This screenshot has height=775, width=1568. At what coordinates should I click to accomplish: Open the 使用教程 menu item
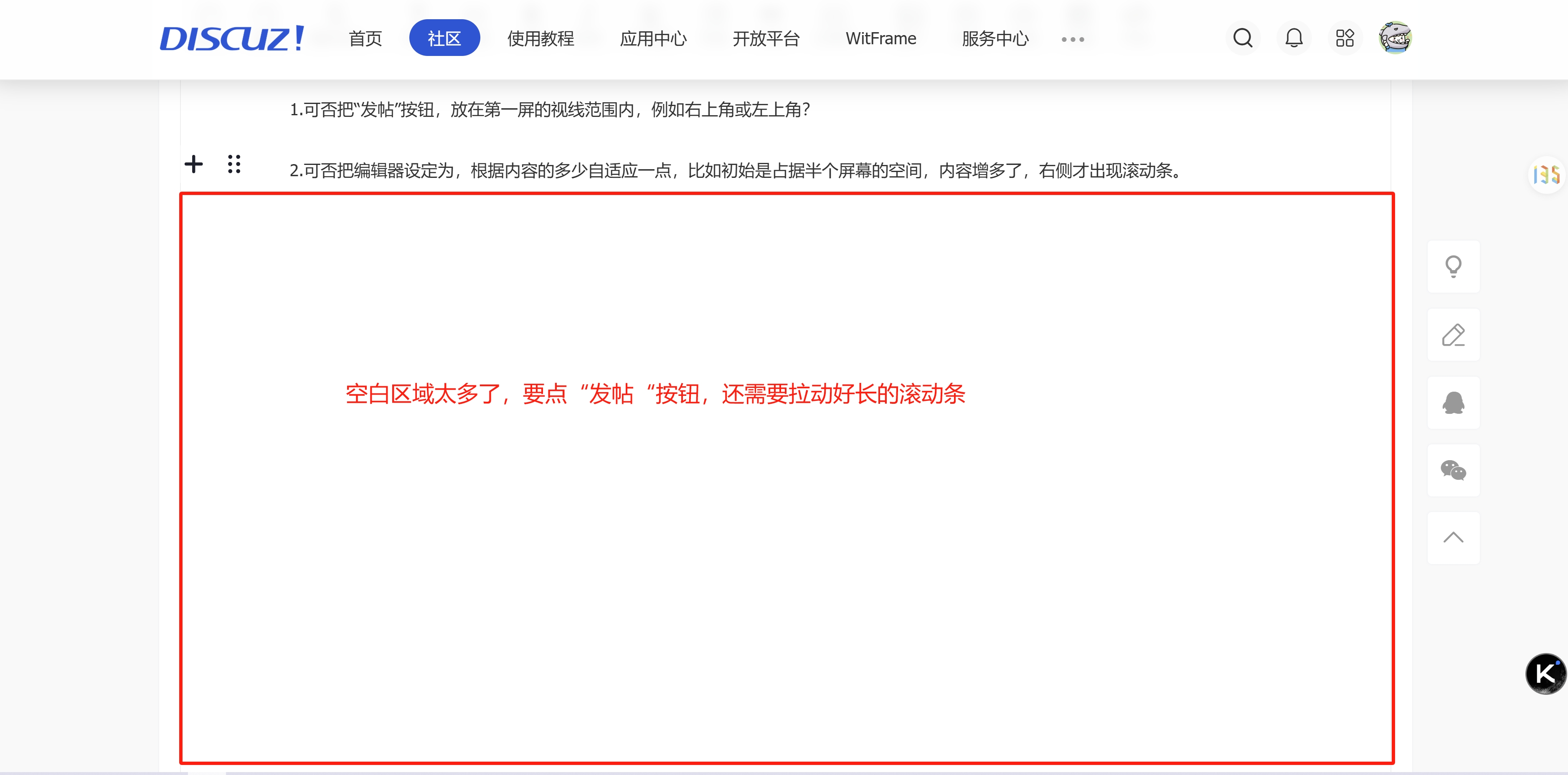pyautogui.click(x=540, y=38)
